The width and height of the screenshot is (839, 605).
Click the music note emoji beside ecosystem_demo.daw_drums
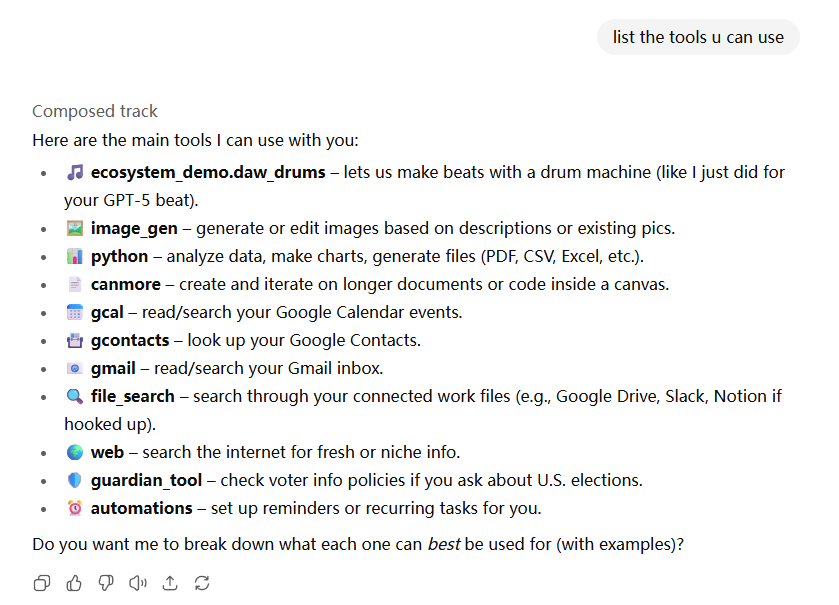click(x=75, y=172)
